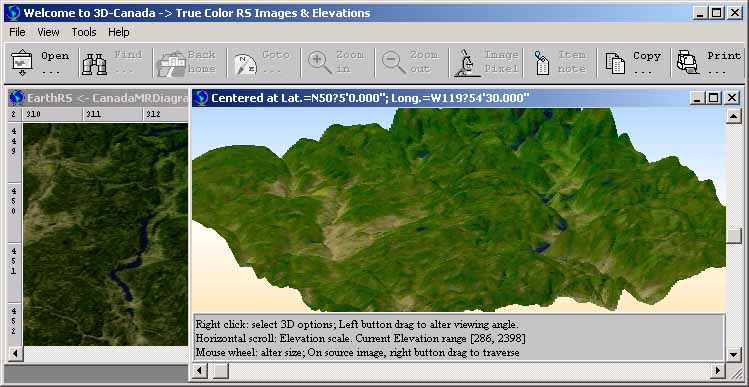Click the Zoom in magnifier icon
749x387 pixels.
[320, 63]
